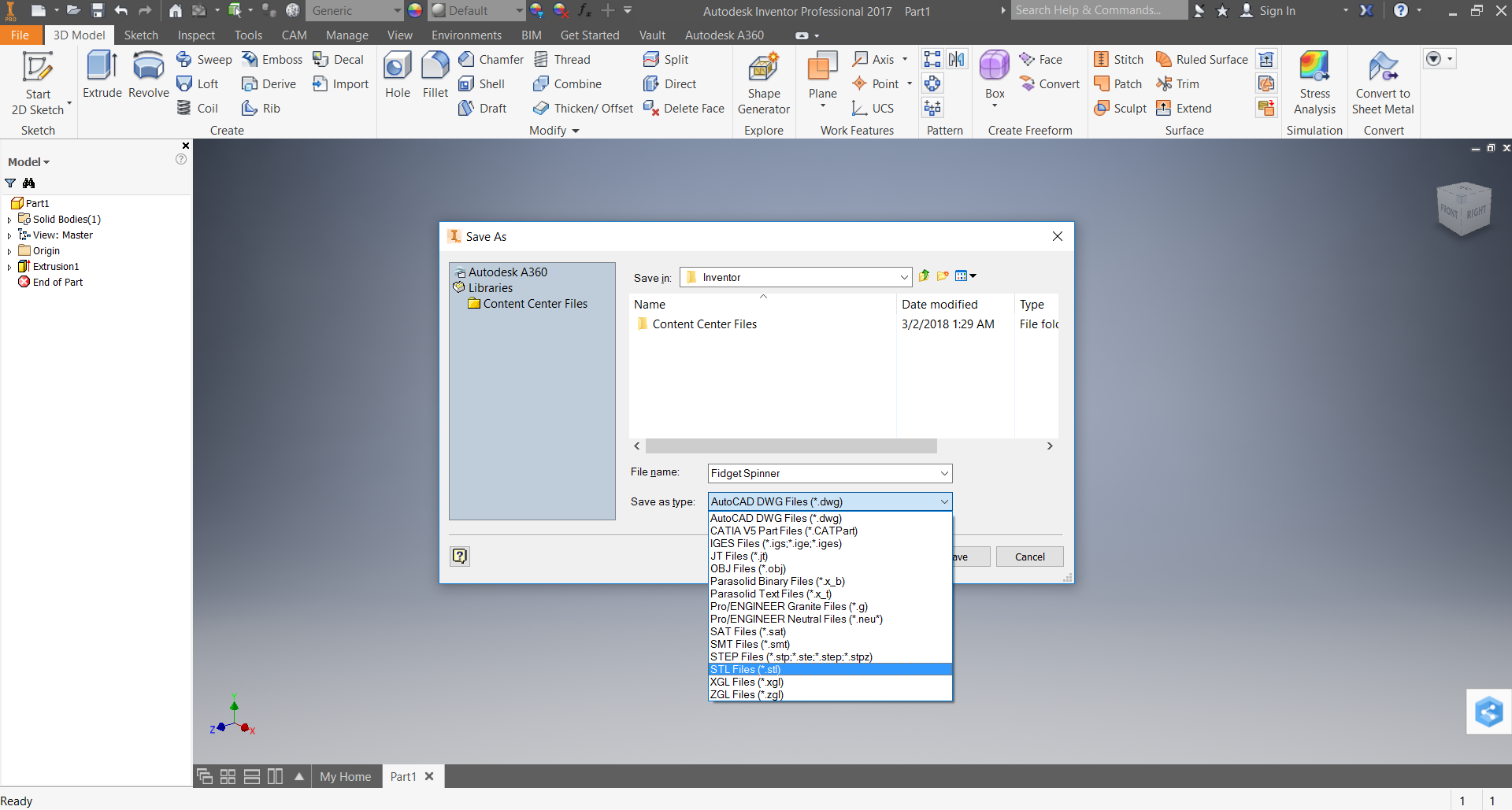Click the File name input field

822,473
